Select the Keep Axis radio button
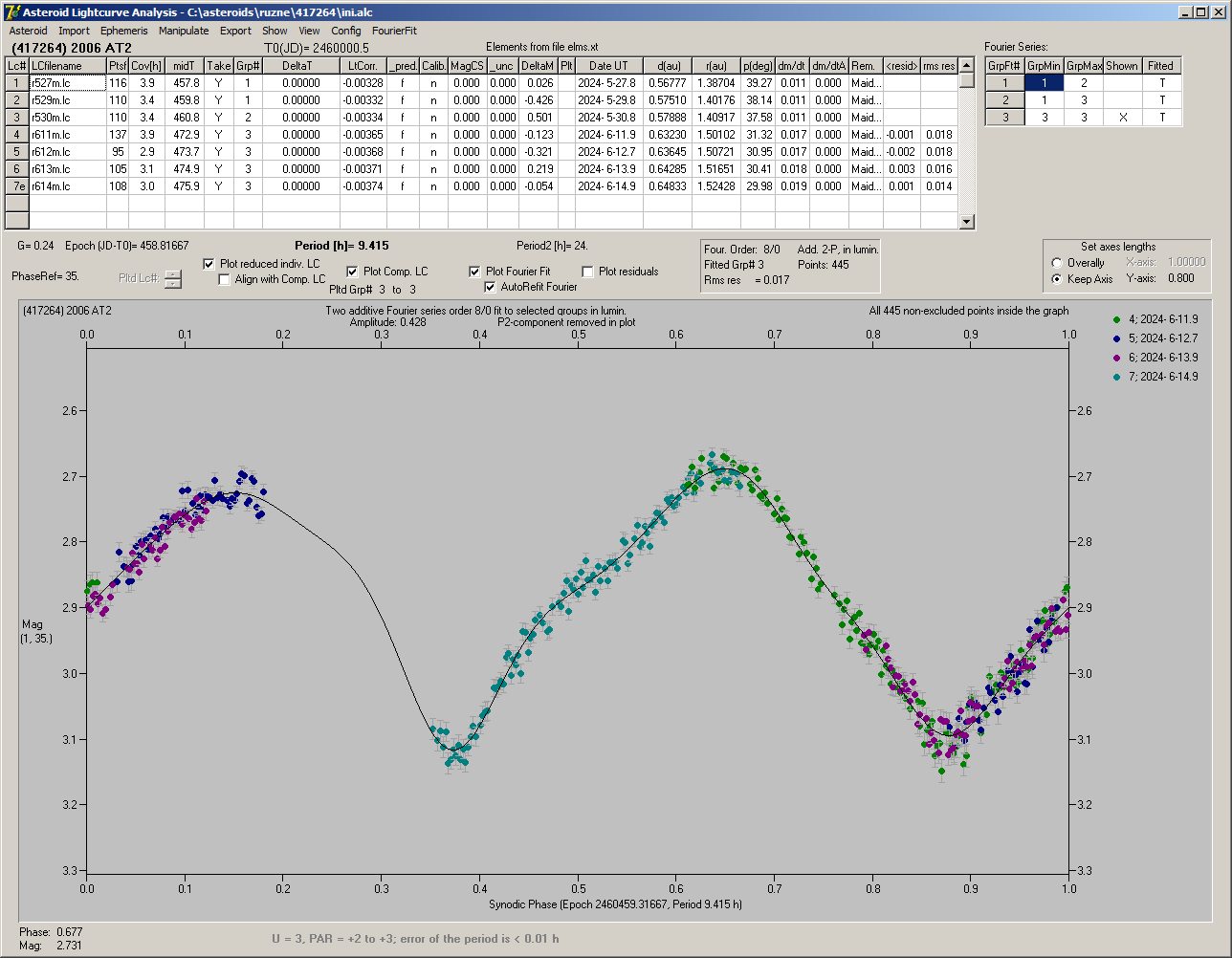Viewport: 1232px width, 958px height. (x=1057, y=279)
